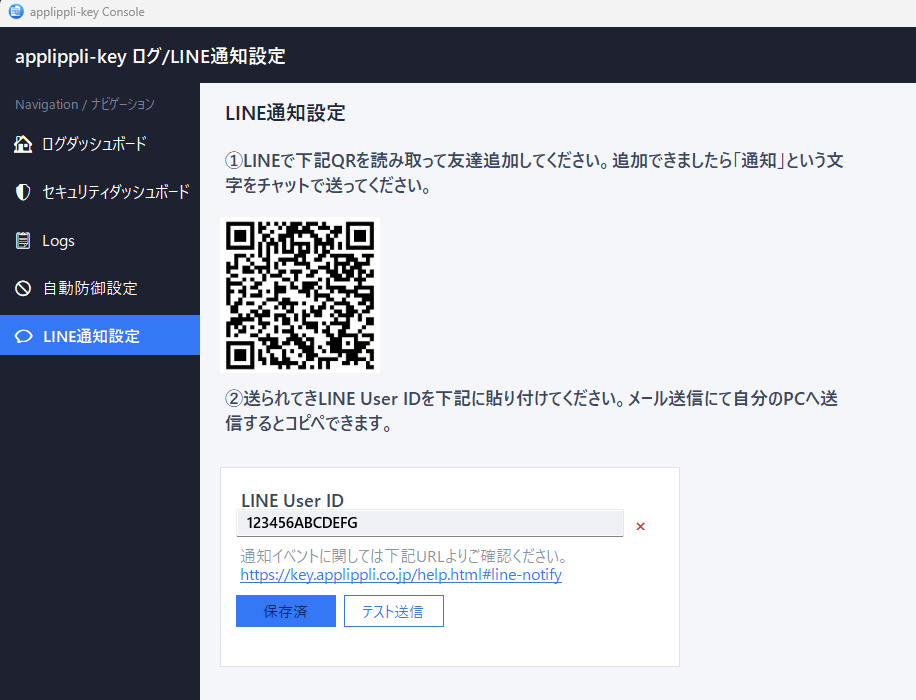Click the home icon beside ログダッシュボード
The image size is (916, 700).
[23, 144]
